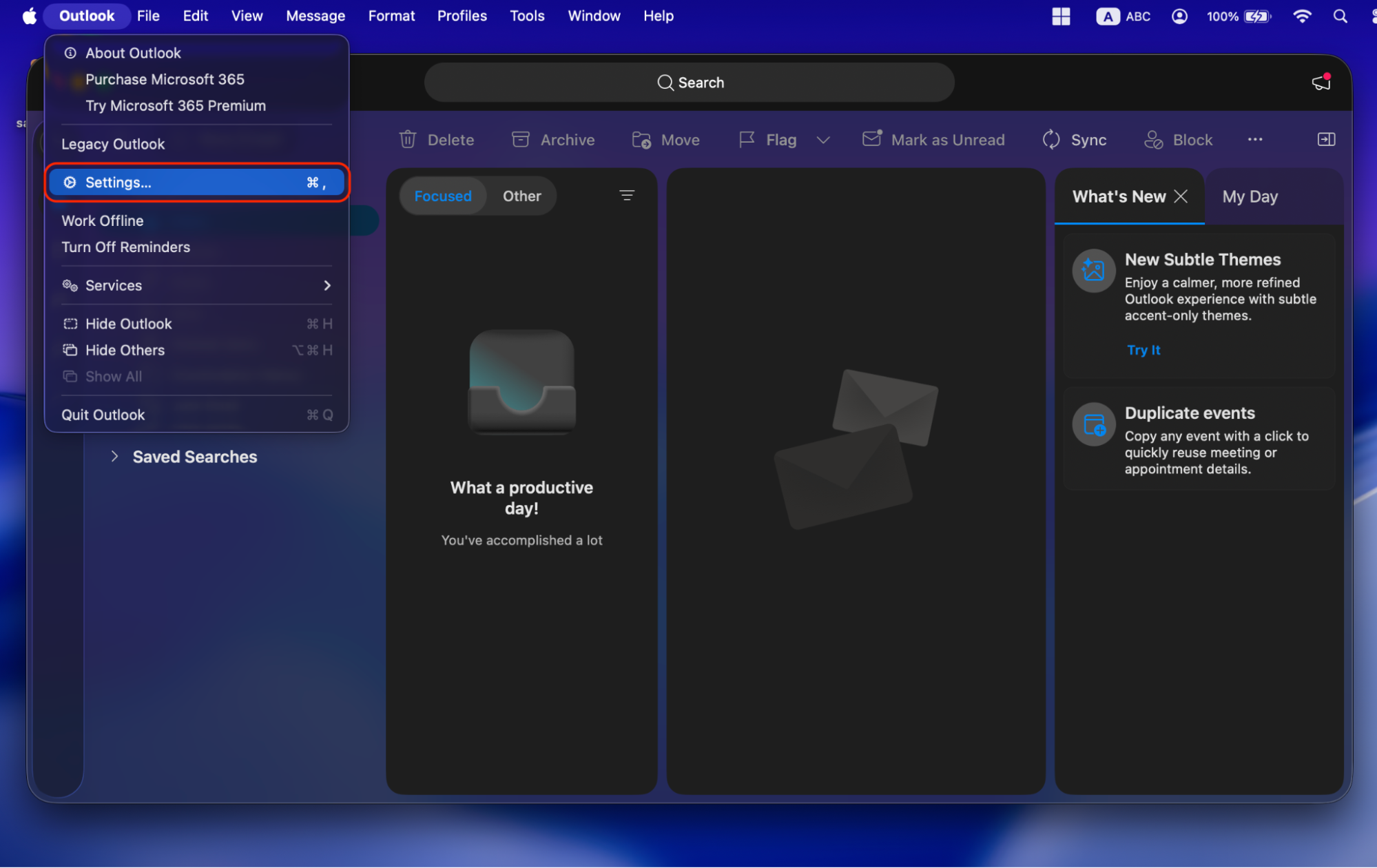The height and width of the screenshot is (868, 1377).
Task: Click the Archive box icon
Action: (521, 140)
